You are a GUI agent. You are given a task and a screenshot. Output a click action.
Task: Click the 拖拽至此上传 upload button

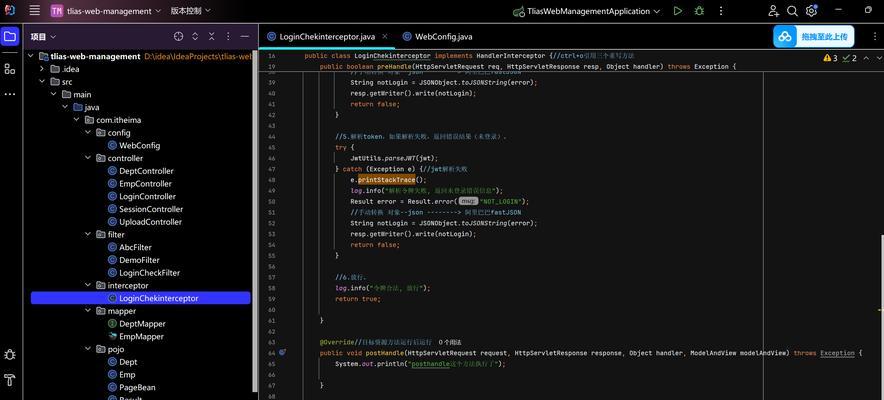[814, 36]
